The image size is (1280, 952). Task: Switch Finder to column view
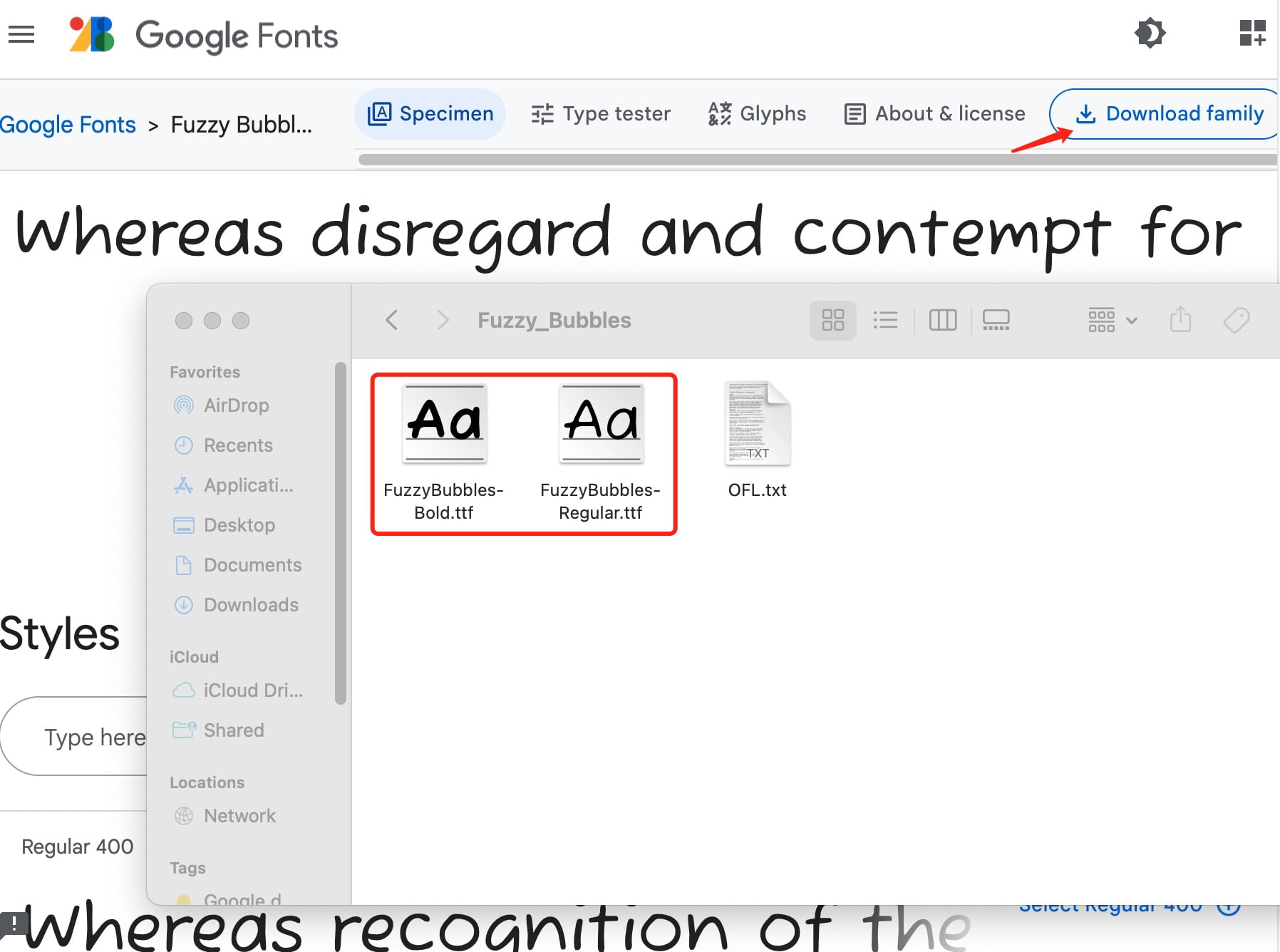coord(942,320)
